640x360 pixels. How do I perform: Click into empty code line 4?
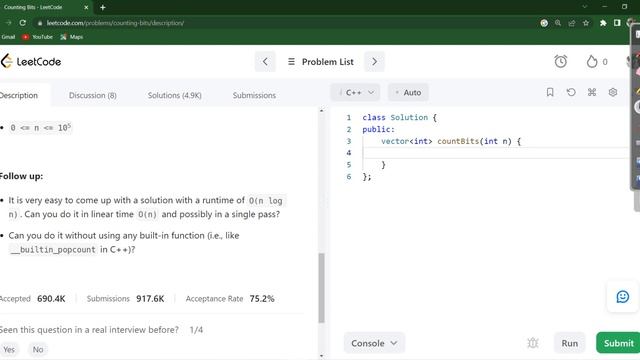point(496,153)
